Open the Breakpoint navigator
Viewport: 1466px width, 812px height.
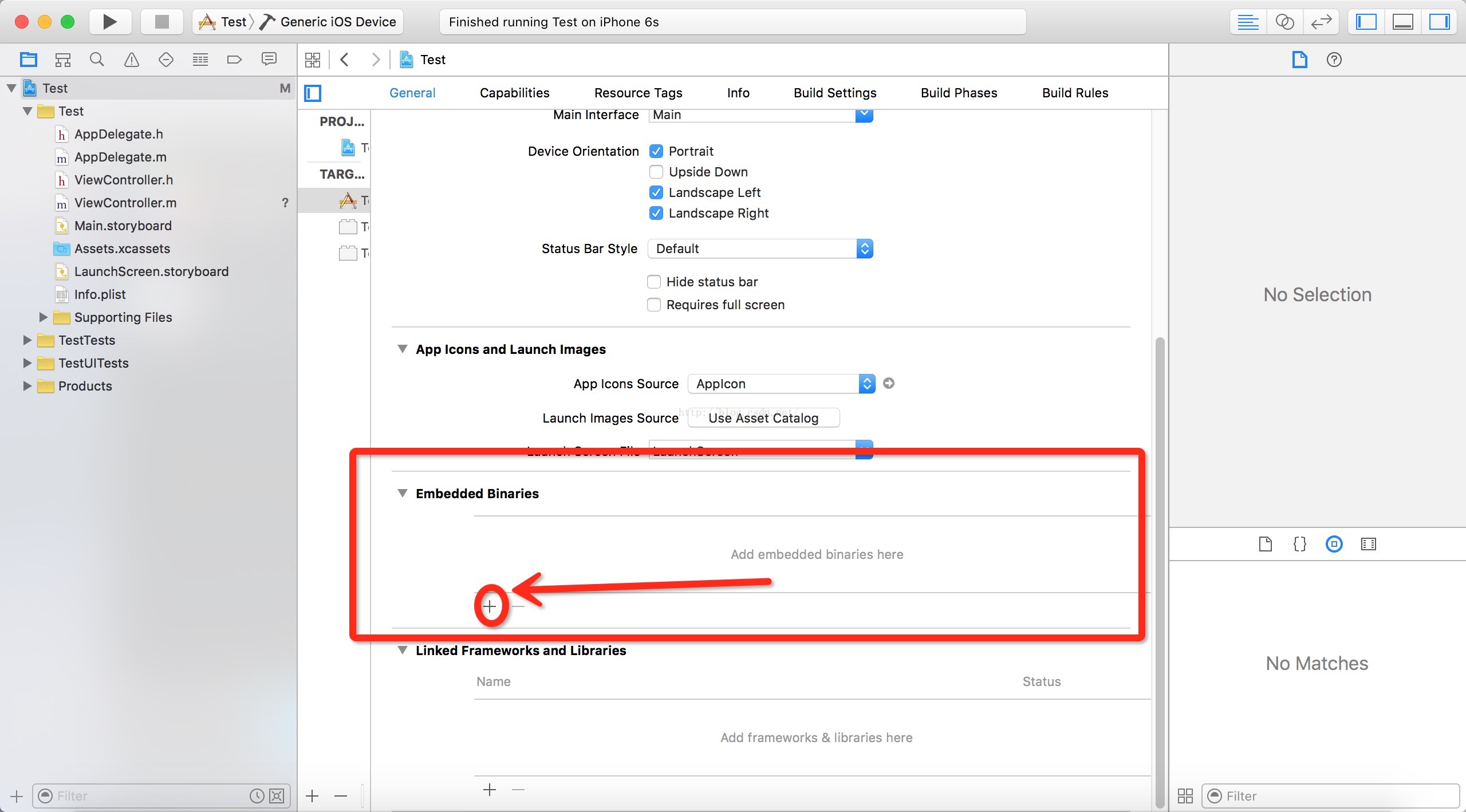pos(235,60)
